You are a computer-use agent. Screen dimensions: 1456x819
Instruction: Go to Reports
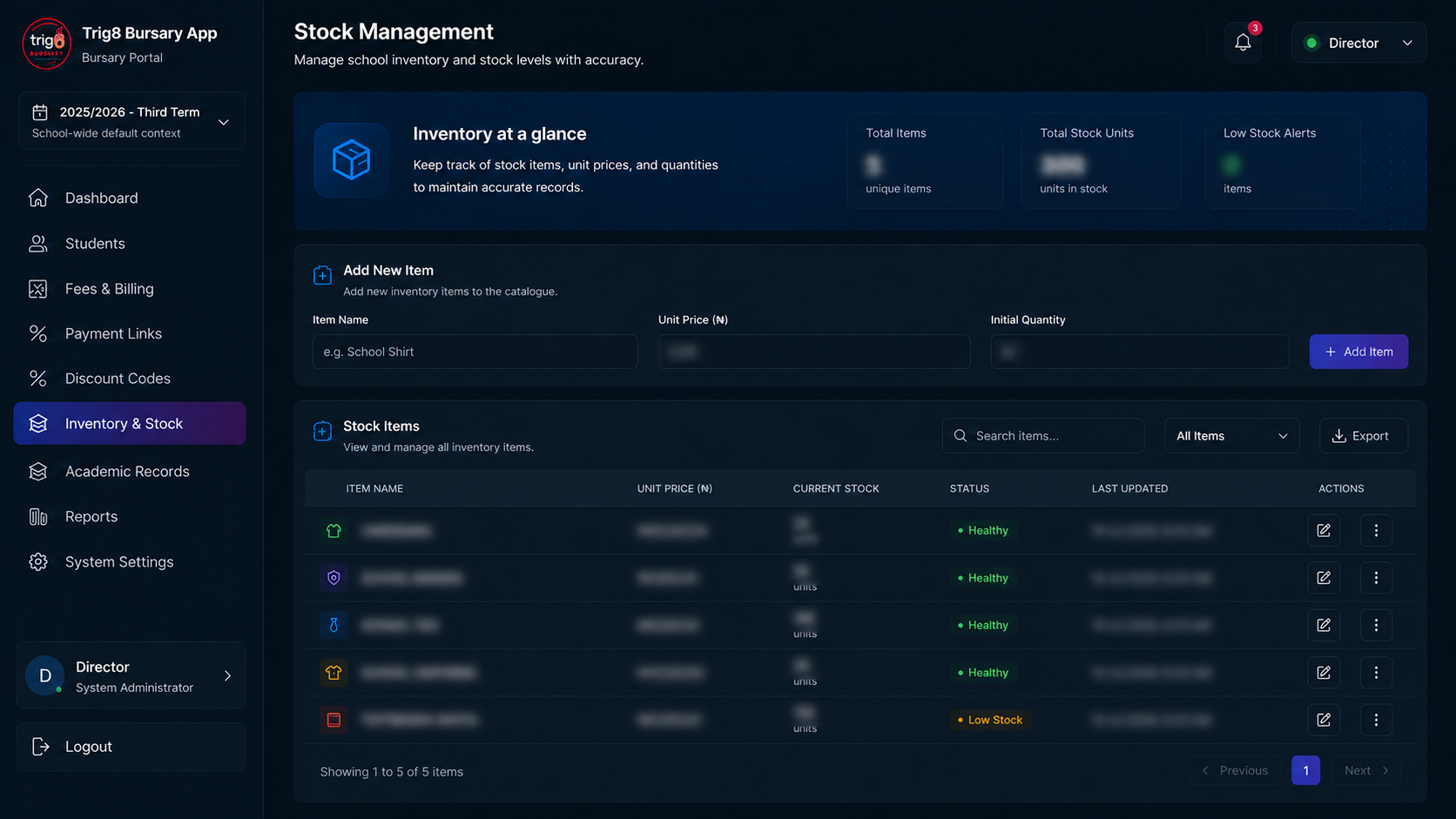pos(130,516)
